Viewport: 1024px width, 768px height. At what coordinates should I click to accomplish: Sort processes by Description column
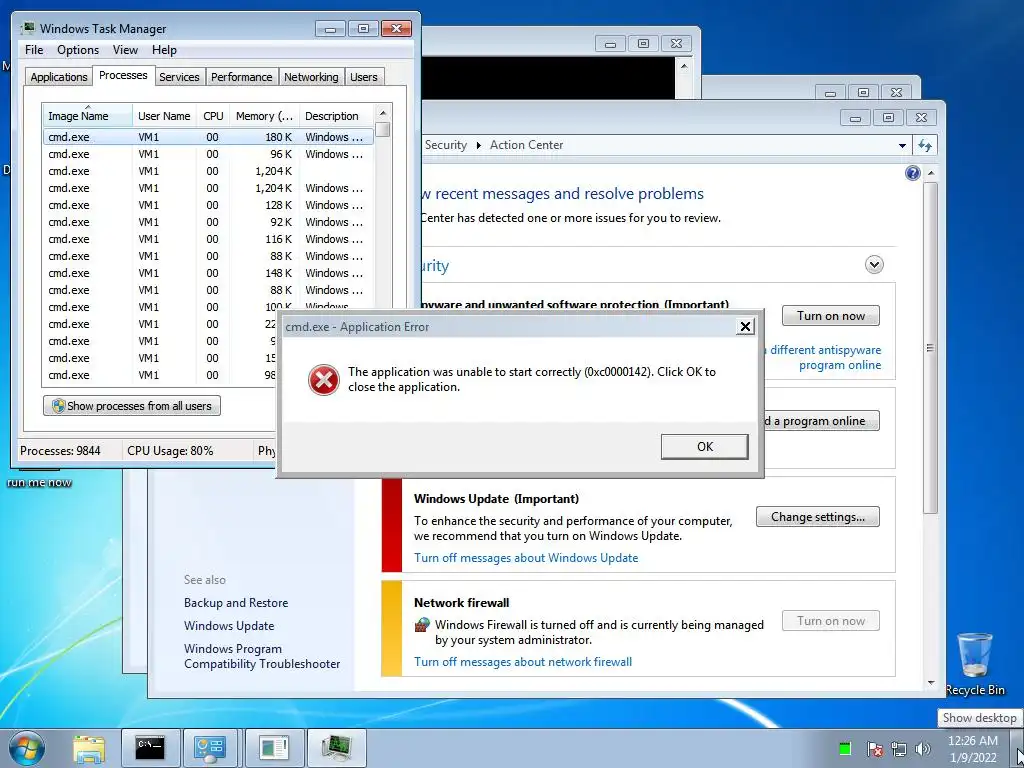tap(337, 116)
